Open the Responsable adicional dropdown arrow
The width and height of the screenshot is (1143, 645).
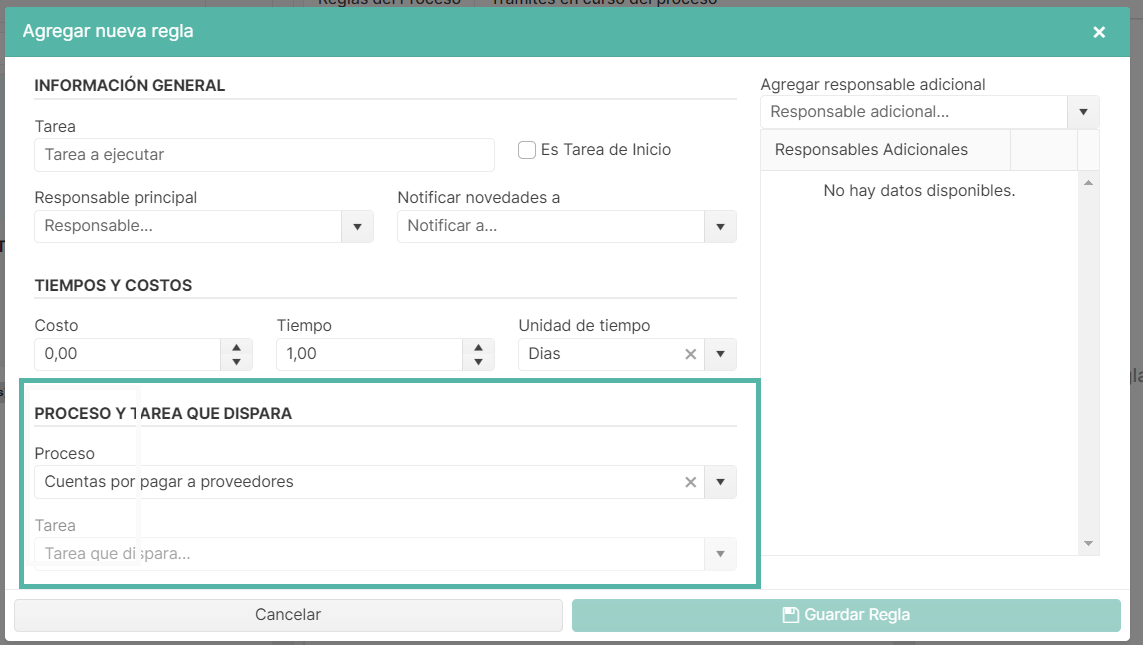coord(1083,112)
